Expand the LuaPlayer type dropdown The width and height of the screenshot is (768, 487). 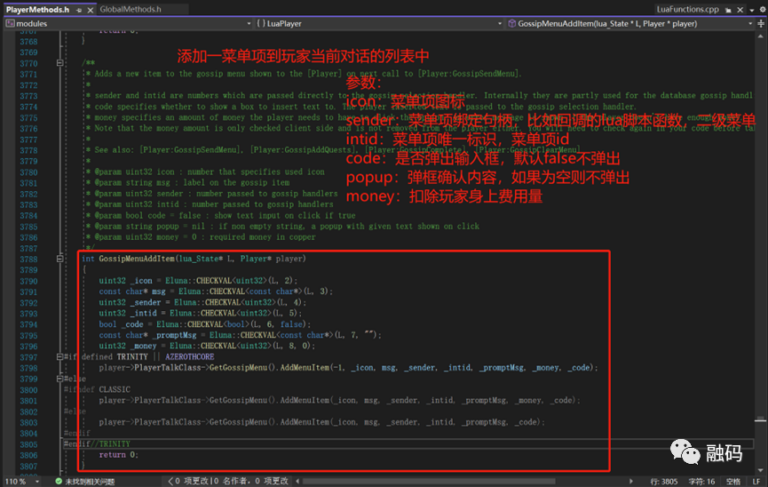point(380,22)
